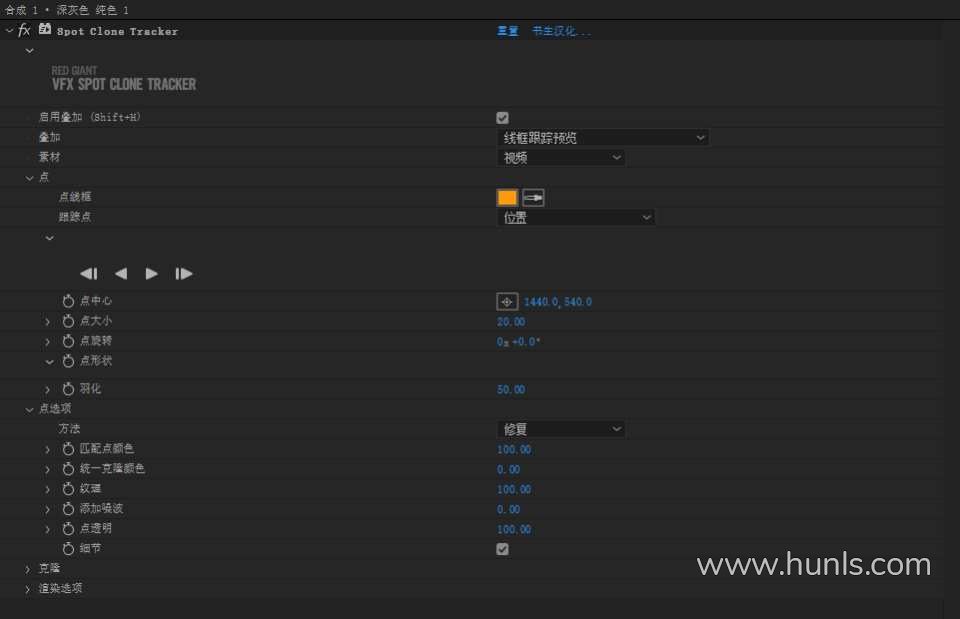Edit the 添加噪波 value 0.00
The width and height of the screenshot is (960, 619).
pos(508,509)
